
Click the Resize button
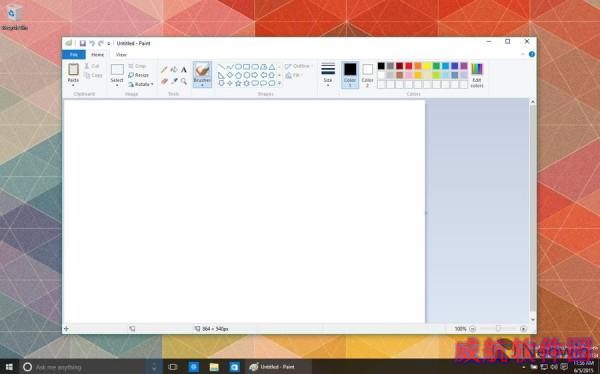[139, 75]
